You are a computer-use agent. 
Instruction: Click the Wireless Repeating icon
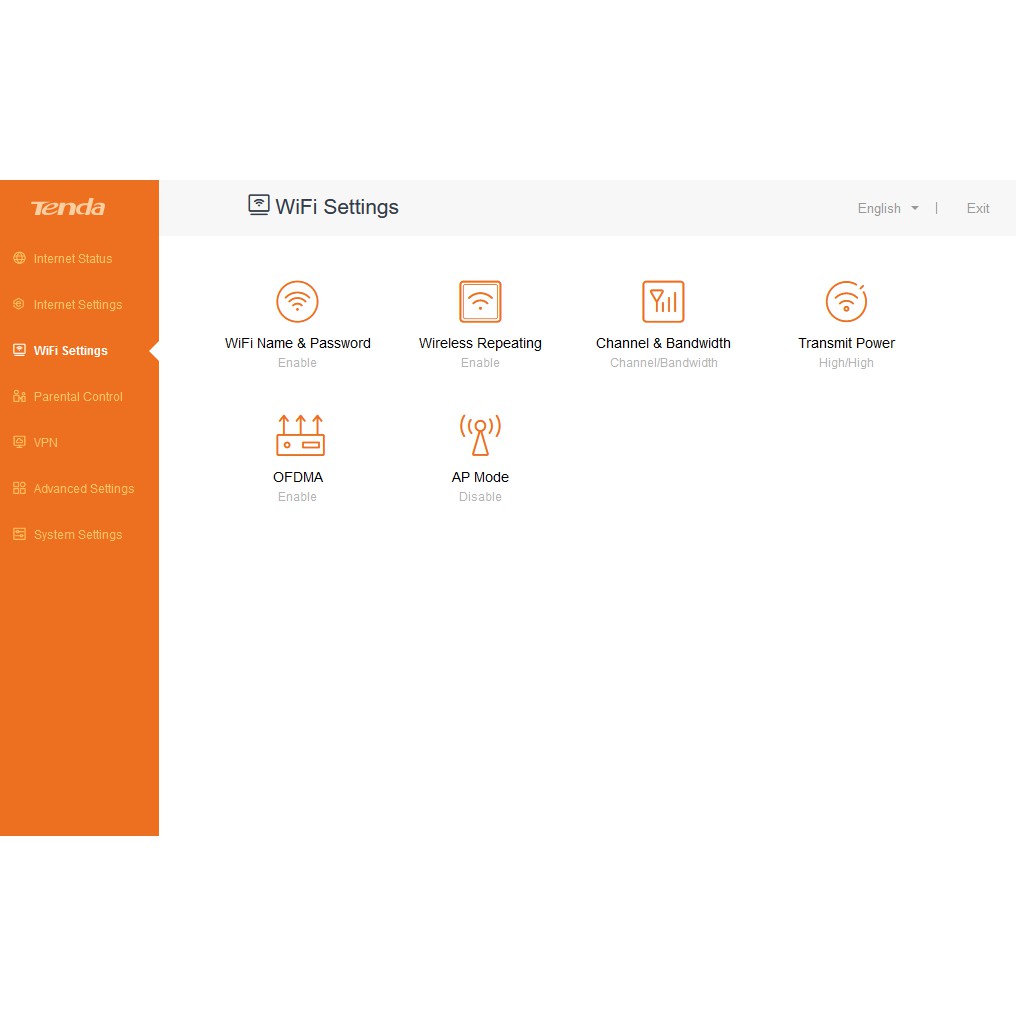click(480, 301)
